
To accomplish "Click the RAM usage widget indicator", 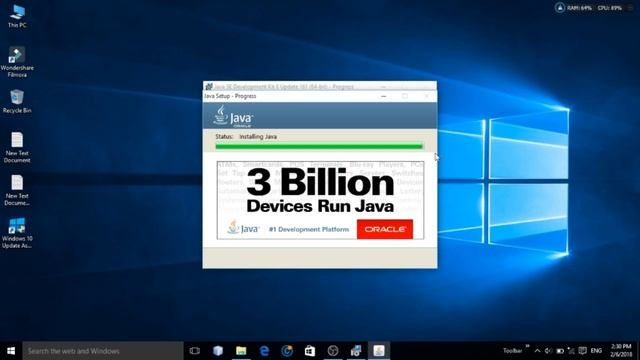I will pyautogui.click(x=579, y=8).
